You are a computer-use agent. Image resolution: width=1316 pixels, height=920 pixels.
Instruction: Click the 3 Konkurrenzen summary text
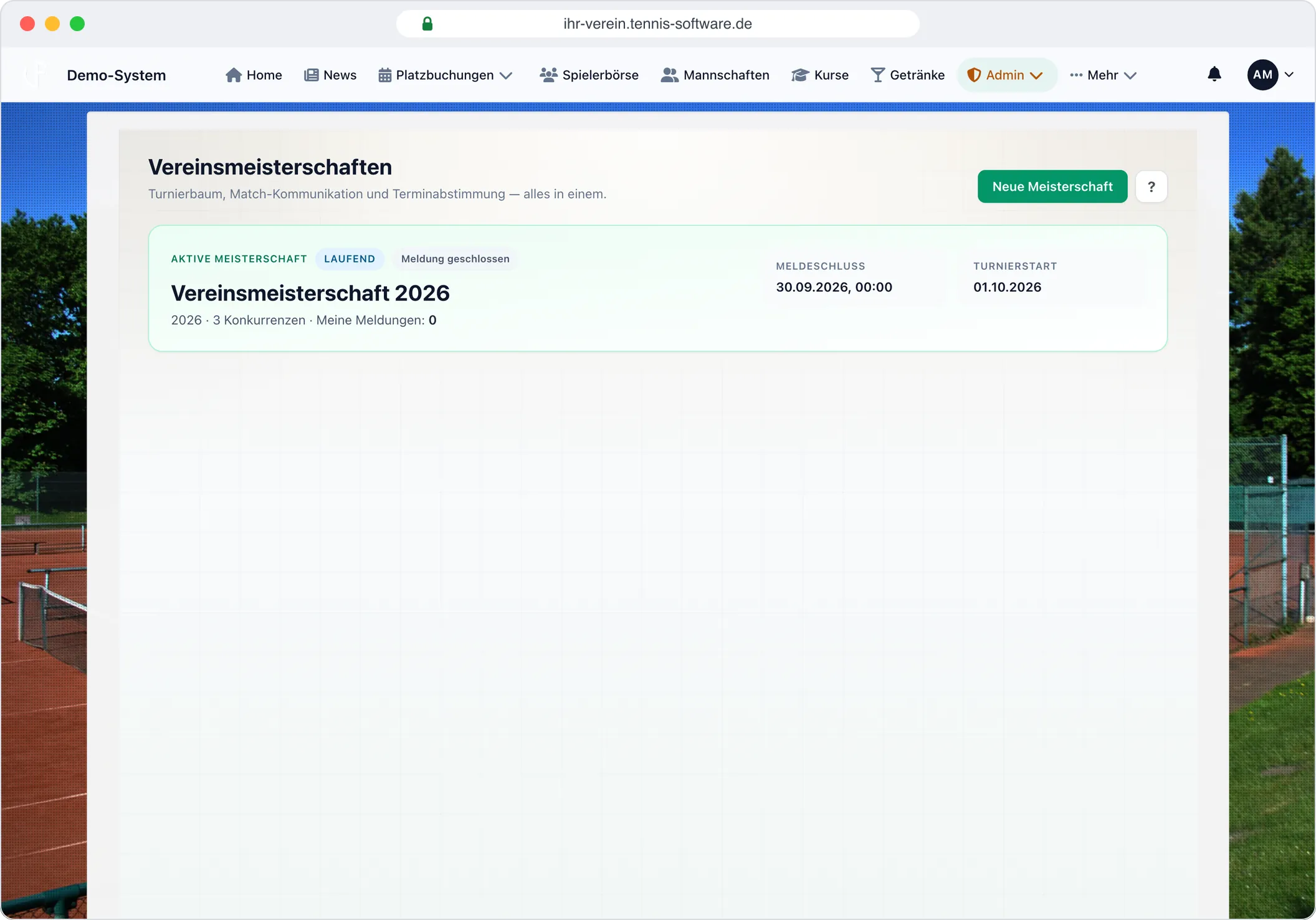pyautogui.click(x=259, y=320)
